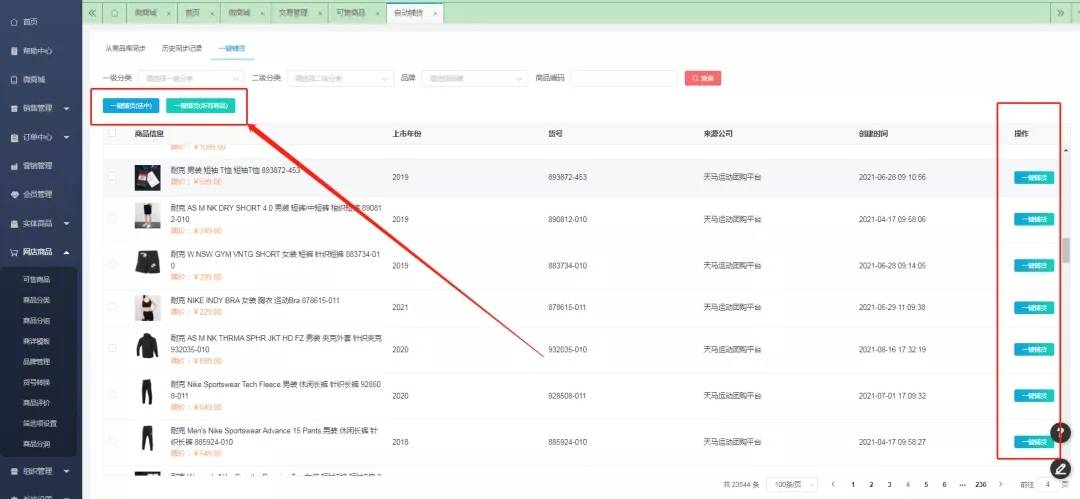The image size is (1080, 499).
Task: Collapse sidebar with double-left chevron icon
Action: 93,13
